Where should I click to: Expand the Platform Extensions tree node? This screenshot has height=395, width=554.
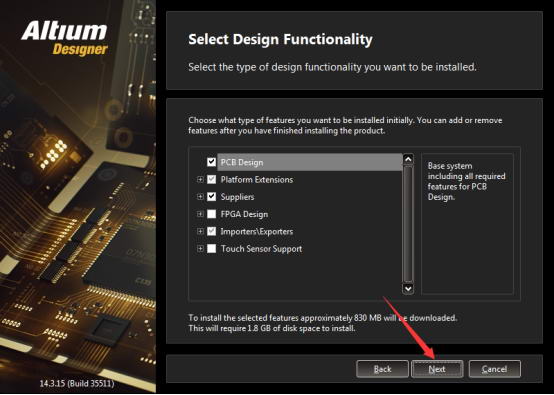pos(200,179)
